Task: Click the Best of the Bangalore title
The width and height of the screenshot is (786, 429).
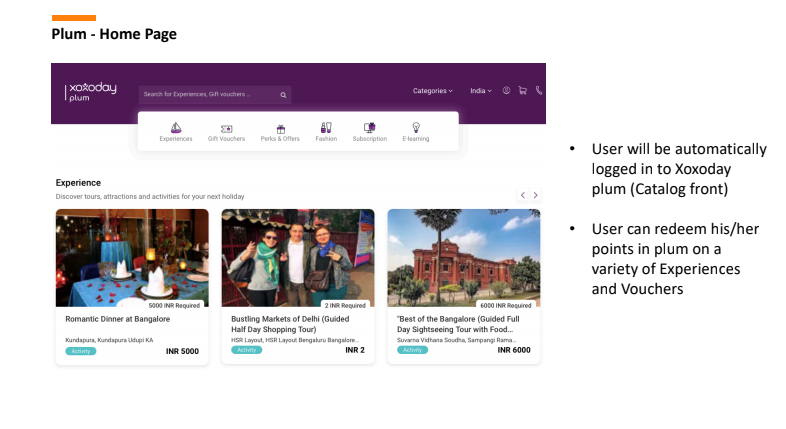Action: [458, 324]
